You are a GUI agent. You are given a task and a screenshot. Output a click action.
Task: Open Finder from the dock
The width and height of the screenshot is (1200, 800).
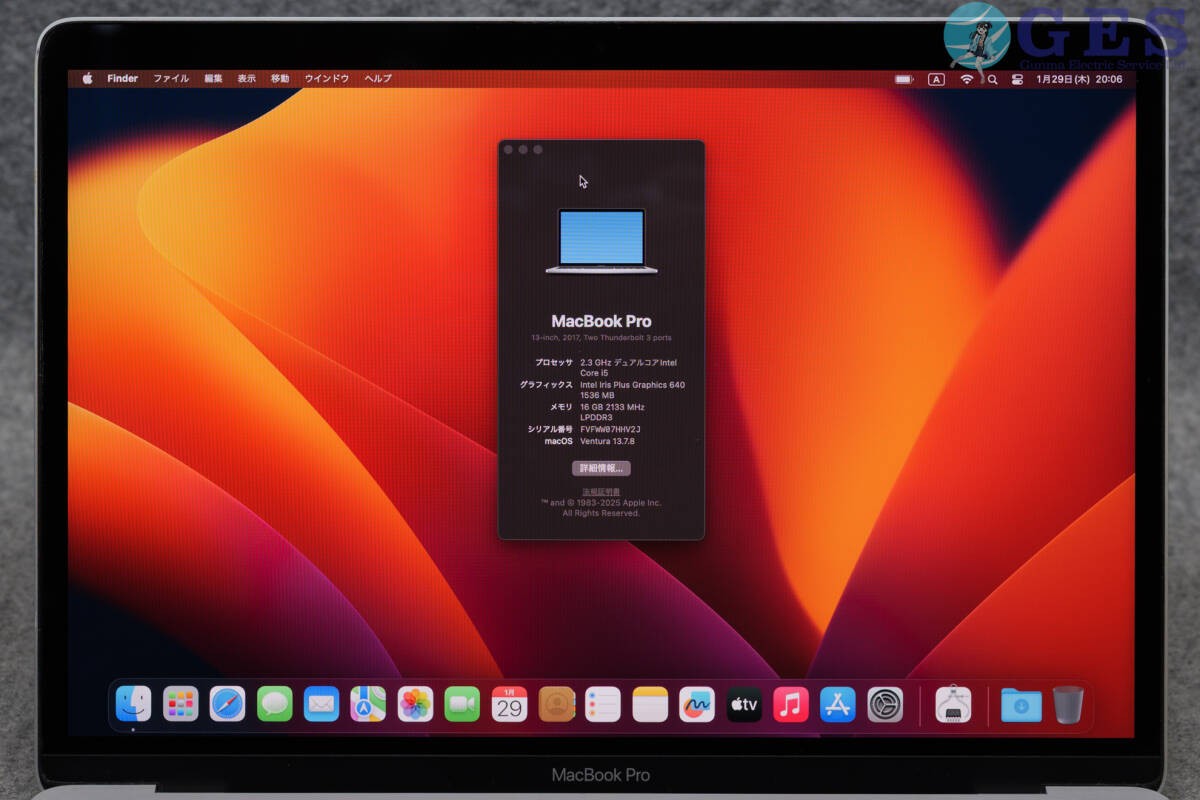tap(133, 704)
